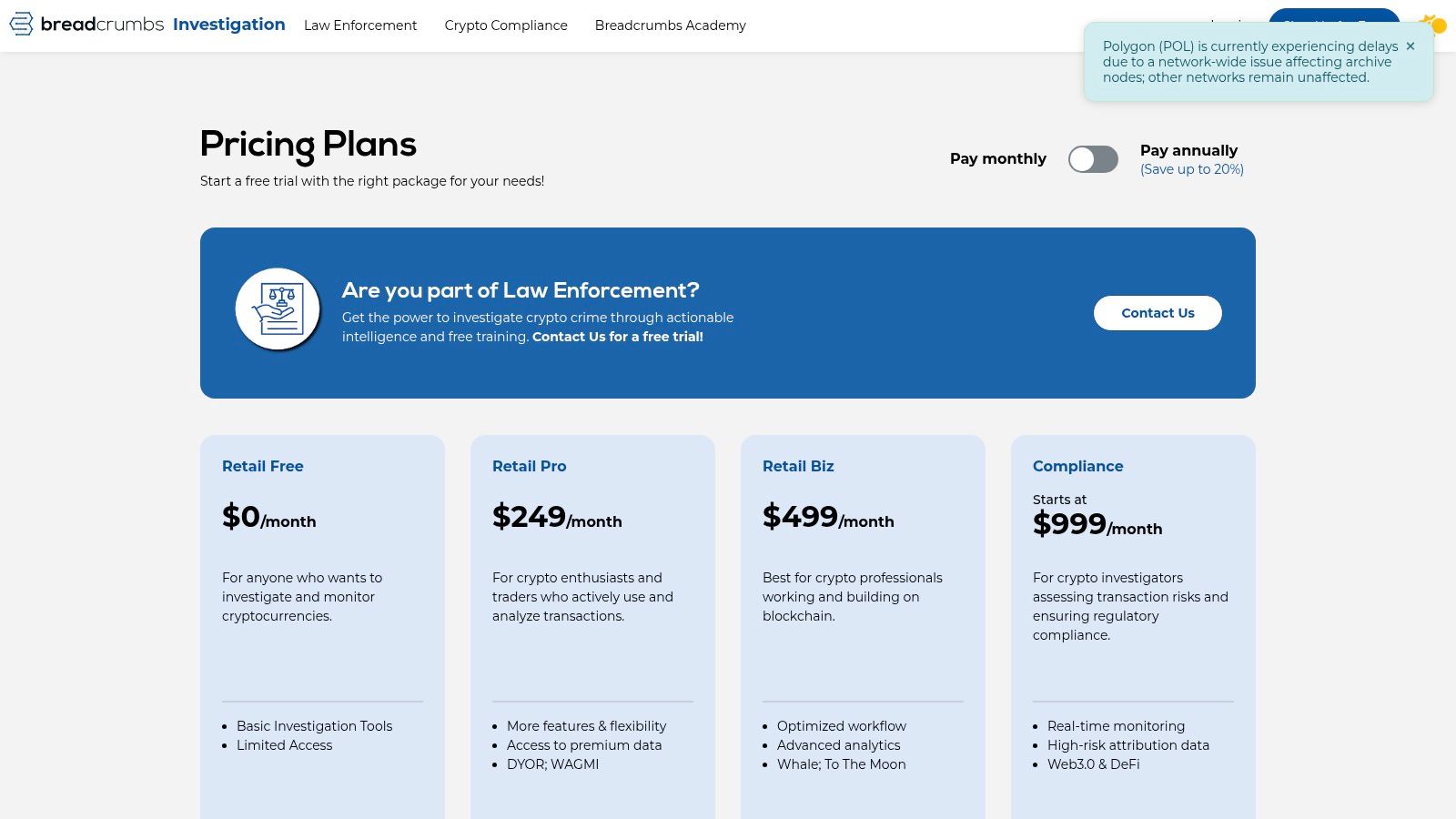Screen dimensions: 1456x819
Task: Open the Law Enforcement page
Action: point(360,25)
